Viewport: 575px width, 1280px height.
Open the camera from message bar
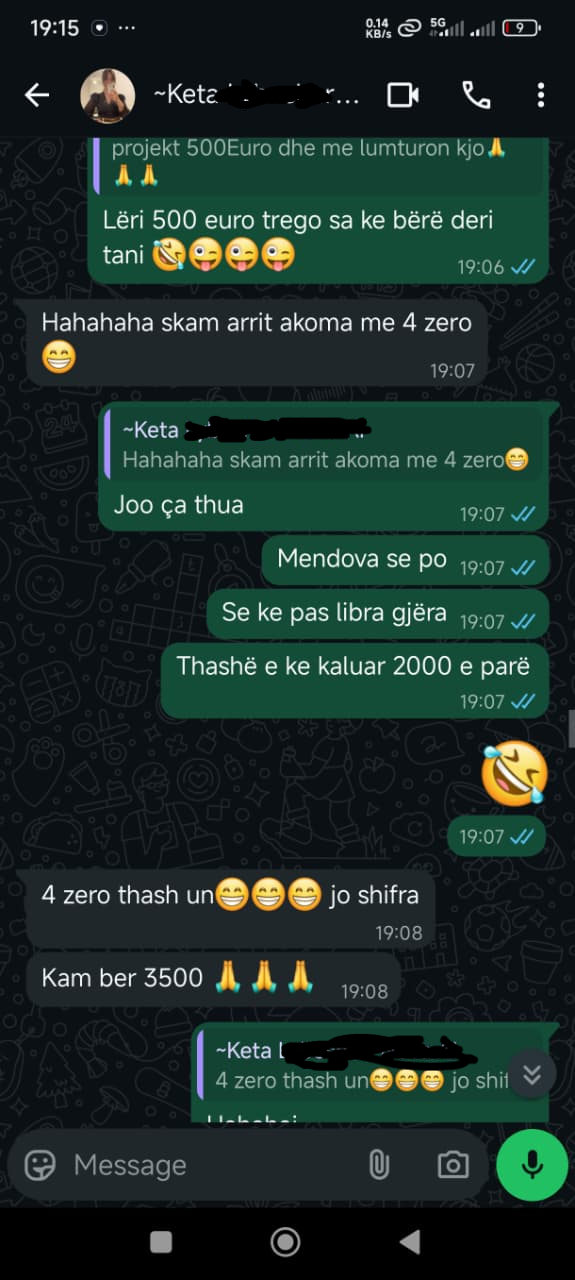(453, 1165)
